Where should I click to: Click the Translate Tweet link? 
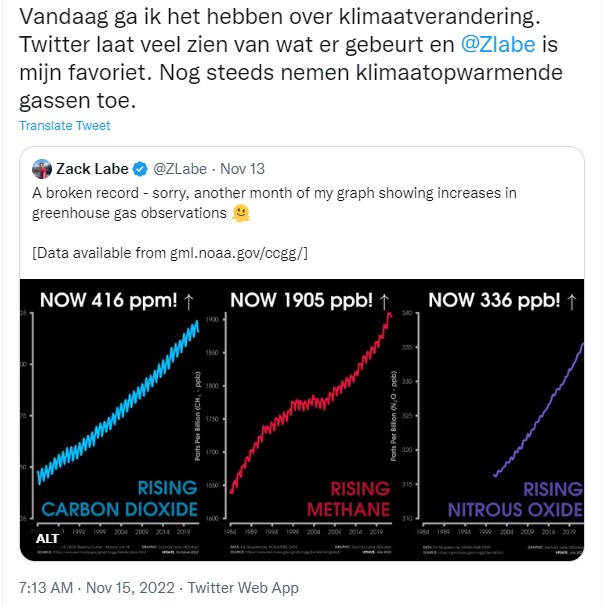(64, 126)
